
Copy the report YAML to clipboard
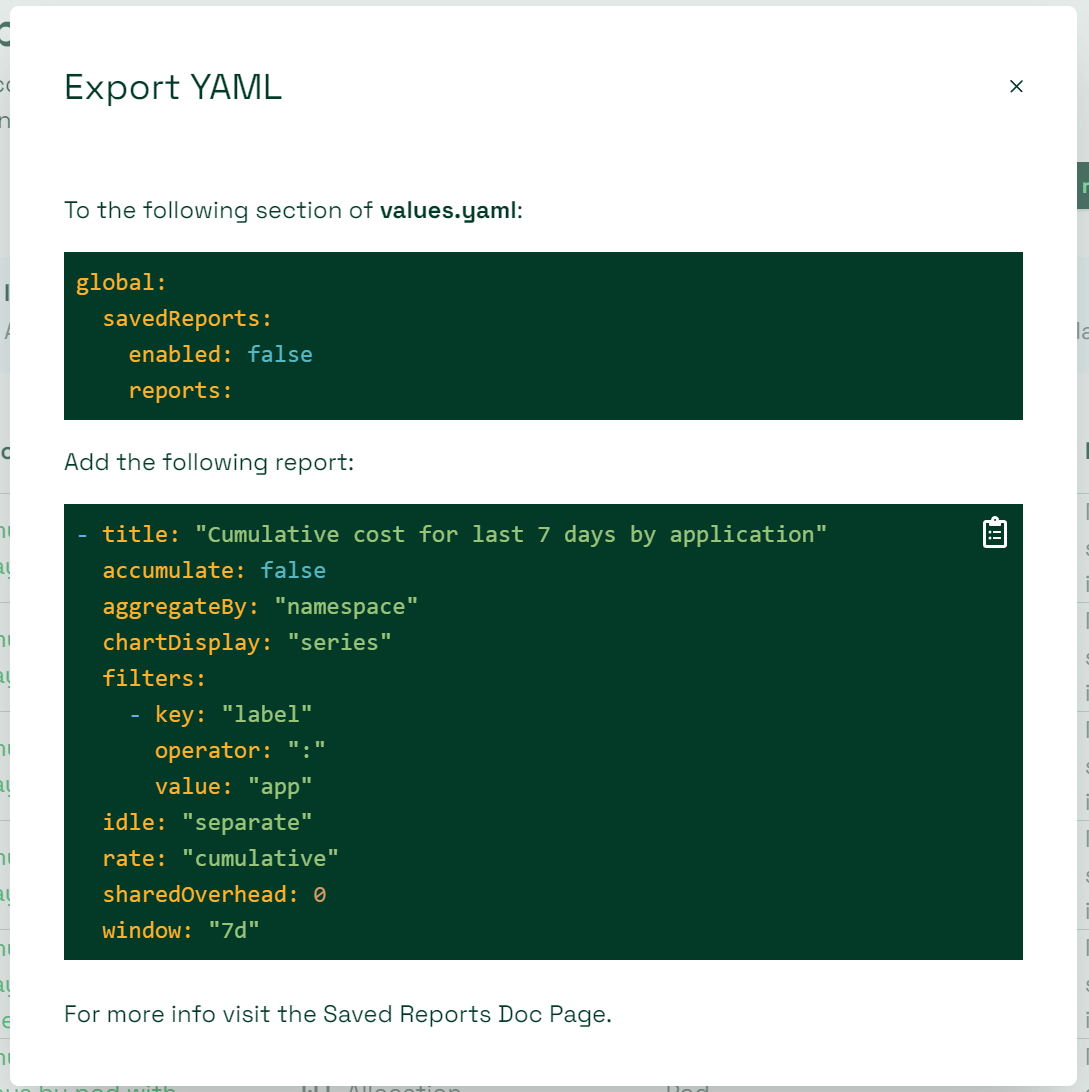[994, 533]
